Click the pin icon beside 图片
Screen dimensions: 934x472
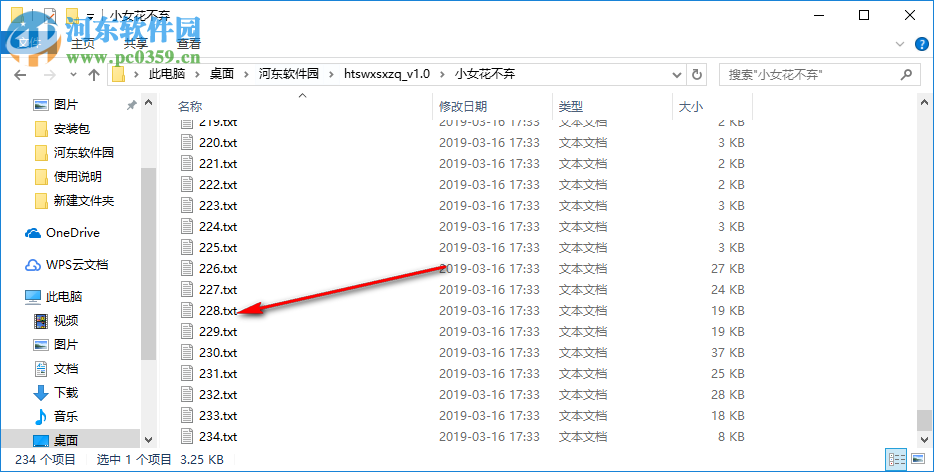point(131,105)
